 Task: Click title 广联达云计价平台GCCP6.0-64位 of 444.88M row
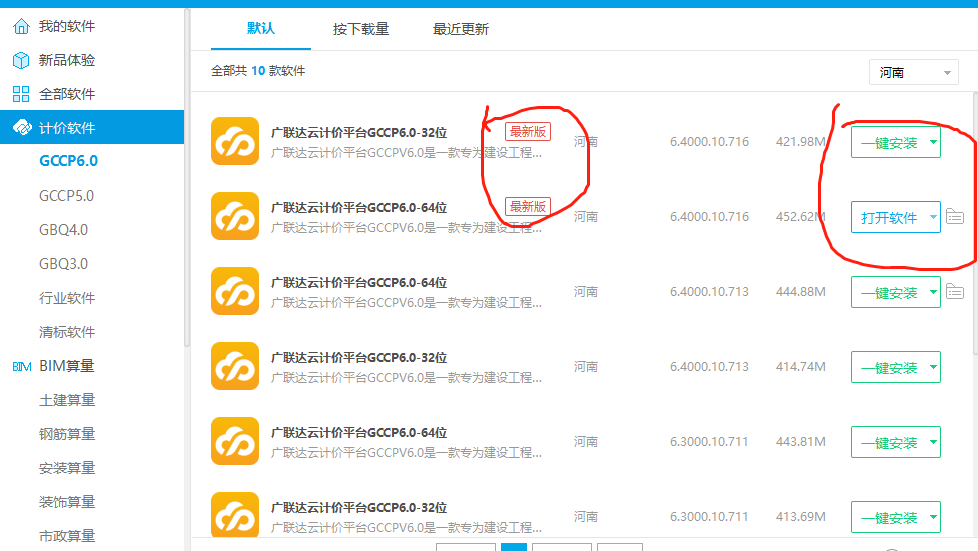click(x=359, y=283)
